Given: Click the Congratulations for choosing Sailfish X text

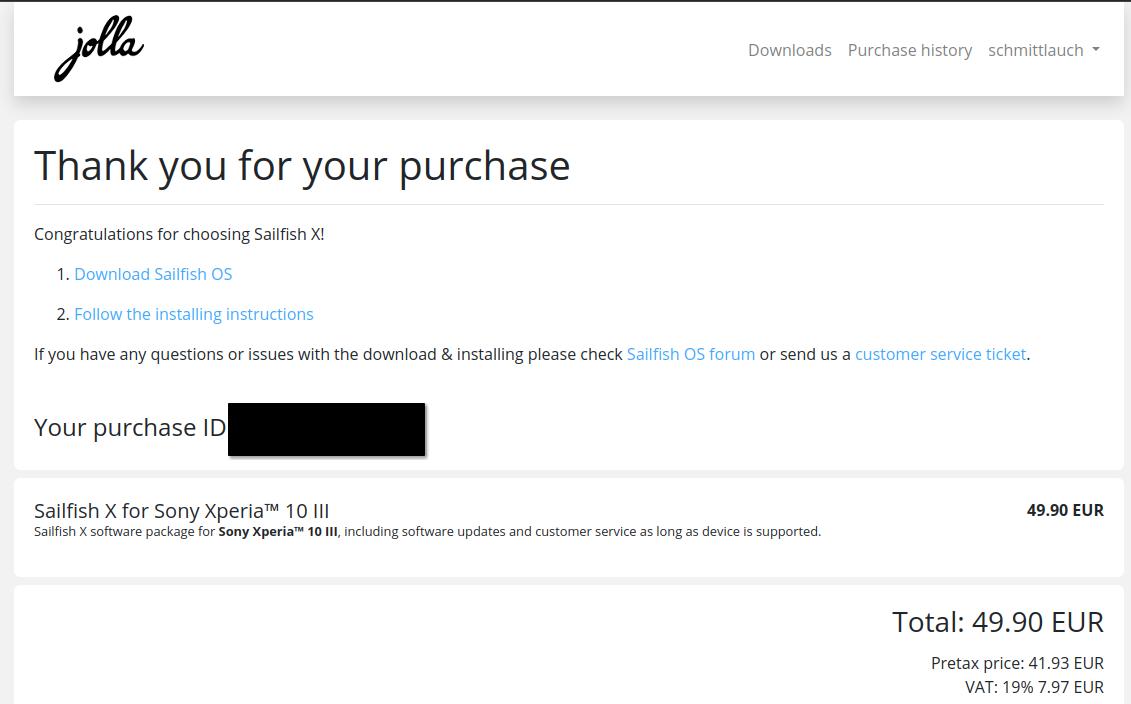Looking at the screenshot, I should 179,234.
